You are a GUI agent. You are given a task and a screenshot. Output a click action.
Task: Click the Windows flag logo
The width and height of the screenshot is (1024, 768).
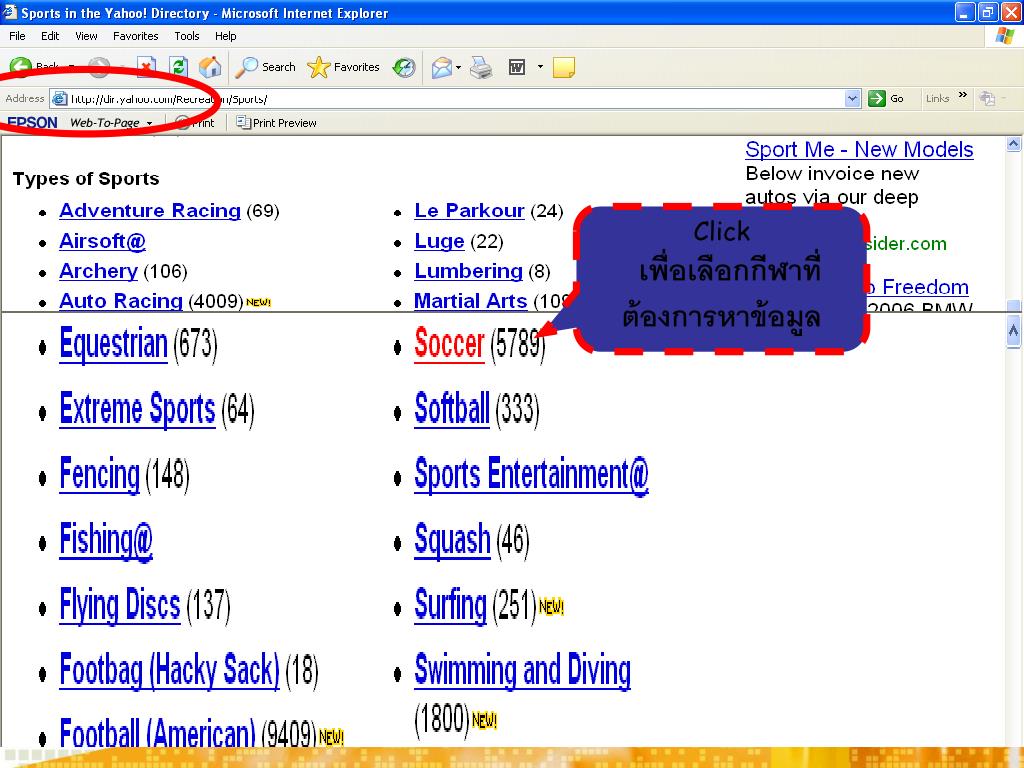click(1004, 36)
